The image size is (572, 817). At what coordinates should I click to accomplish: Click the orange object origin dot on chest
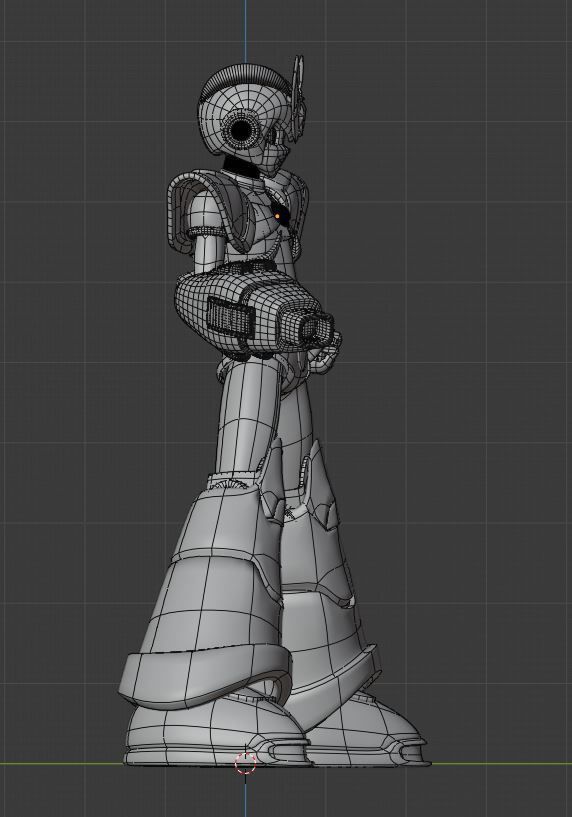click(x=278, y=216)
